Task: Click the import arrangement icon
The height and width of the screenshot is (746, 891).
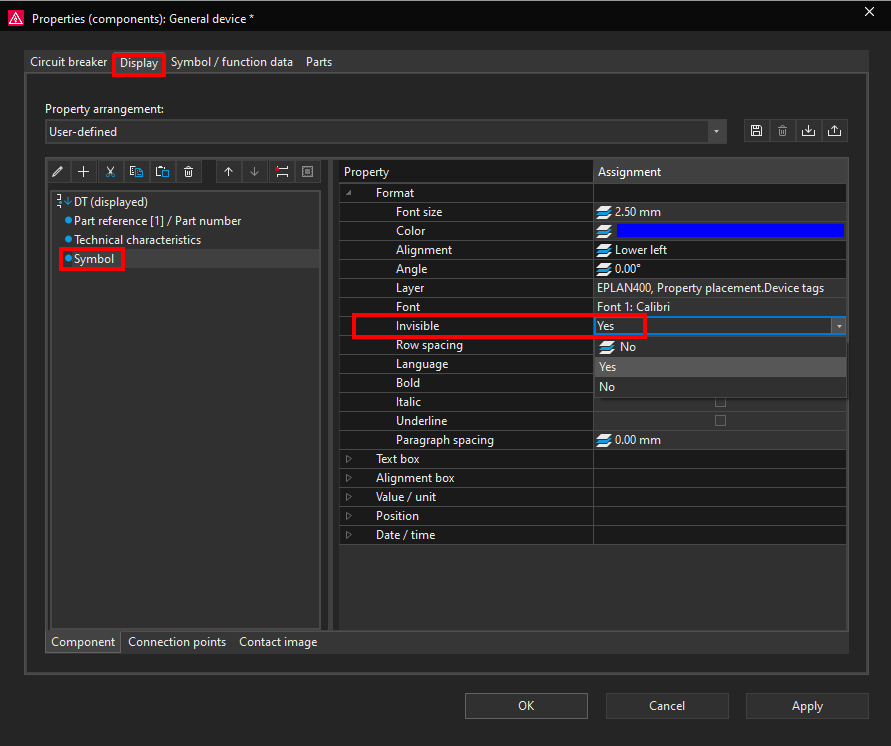Action: click(808, 131)
